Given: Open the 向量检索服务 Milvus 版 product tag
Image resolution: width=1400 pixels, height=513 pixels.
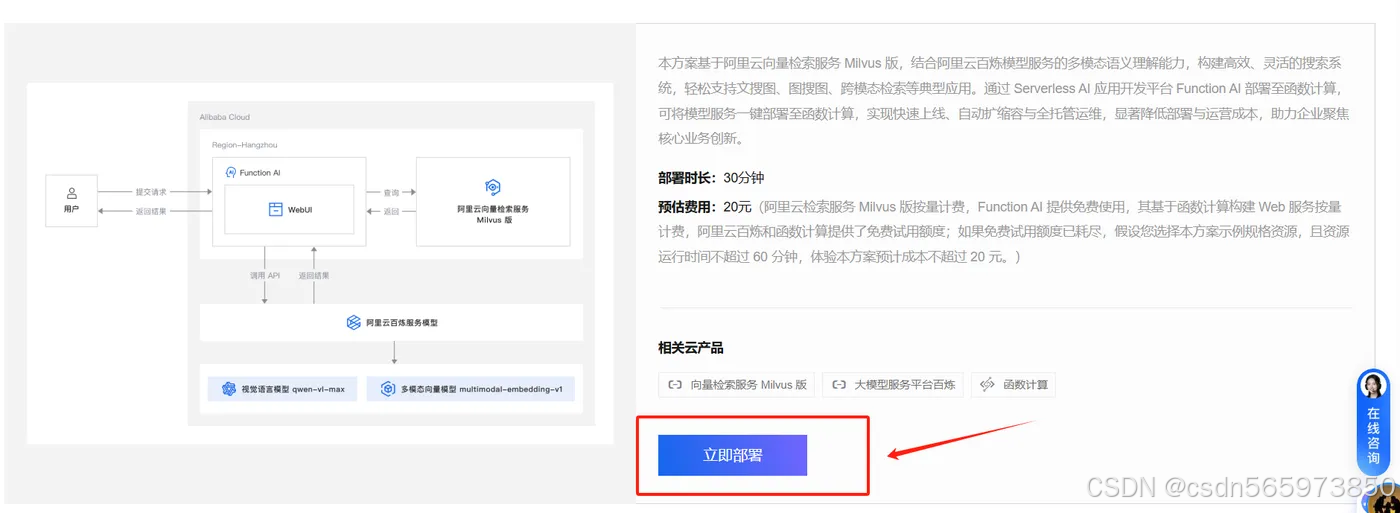Looking at the screenshot, I should (736, 385).
